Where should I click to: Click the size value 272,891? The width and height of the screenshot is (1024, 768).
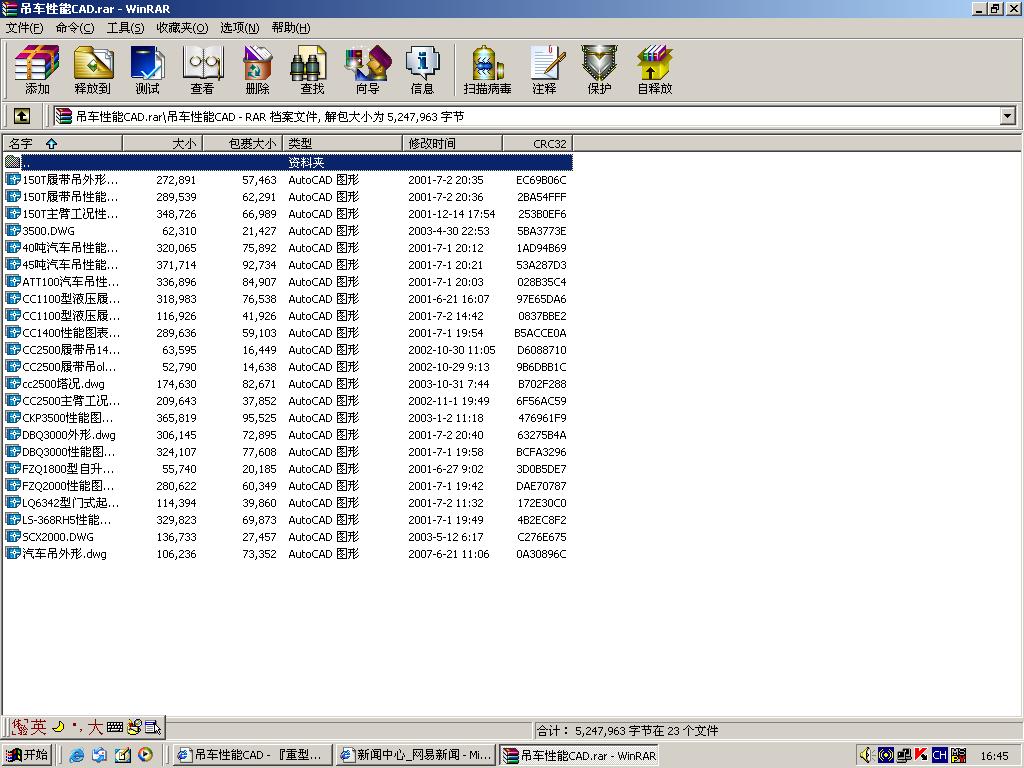(176, 180)
